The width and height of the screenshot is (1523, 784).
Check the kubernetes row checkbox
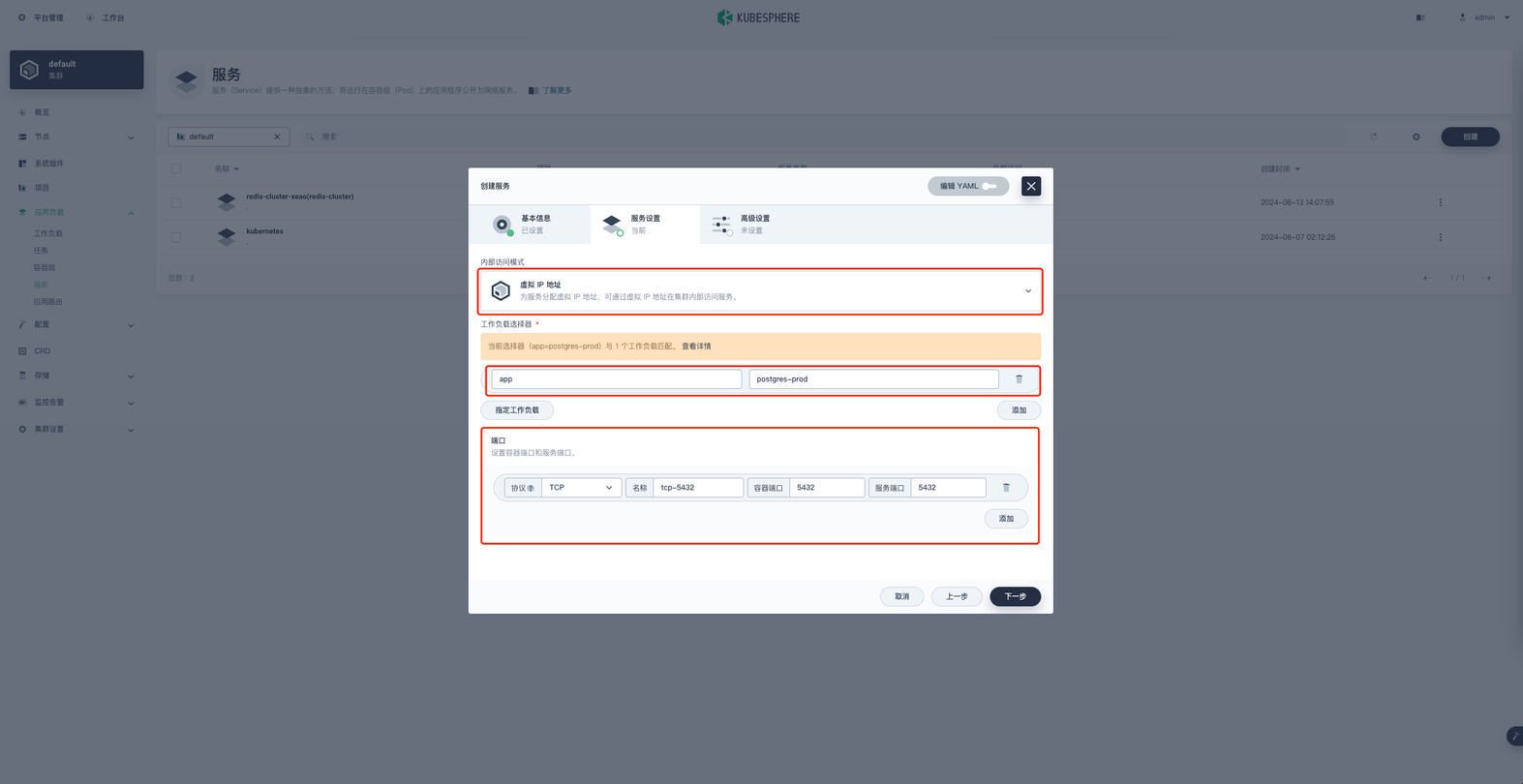point(176,237)
